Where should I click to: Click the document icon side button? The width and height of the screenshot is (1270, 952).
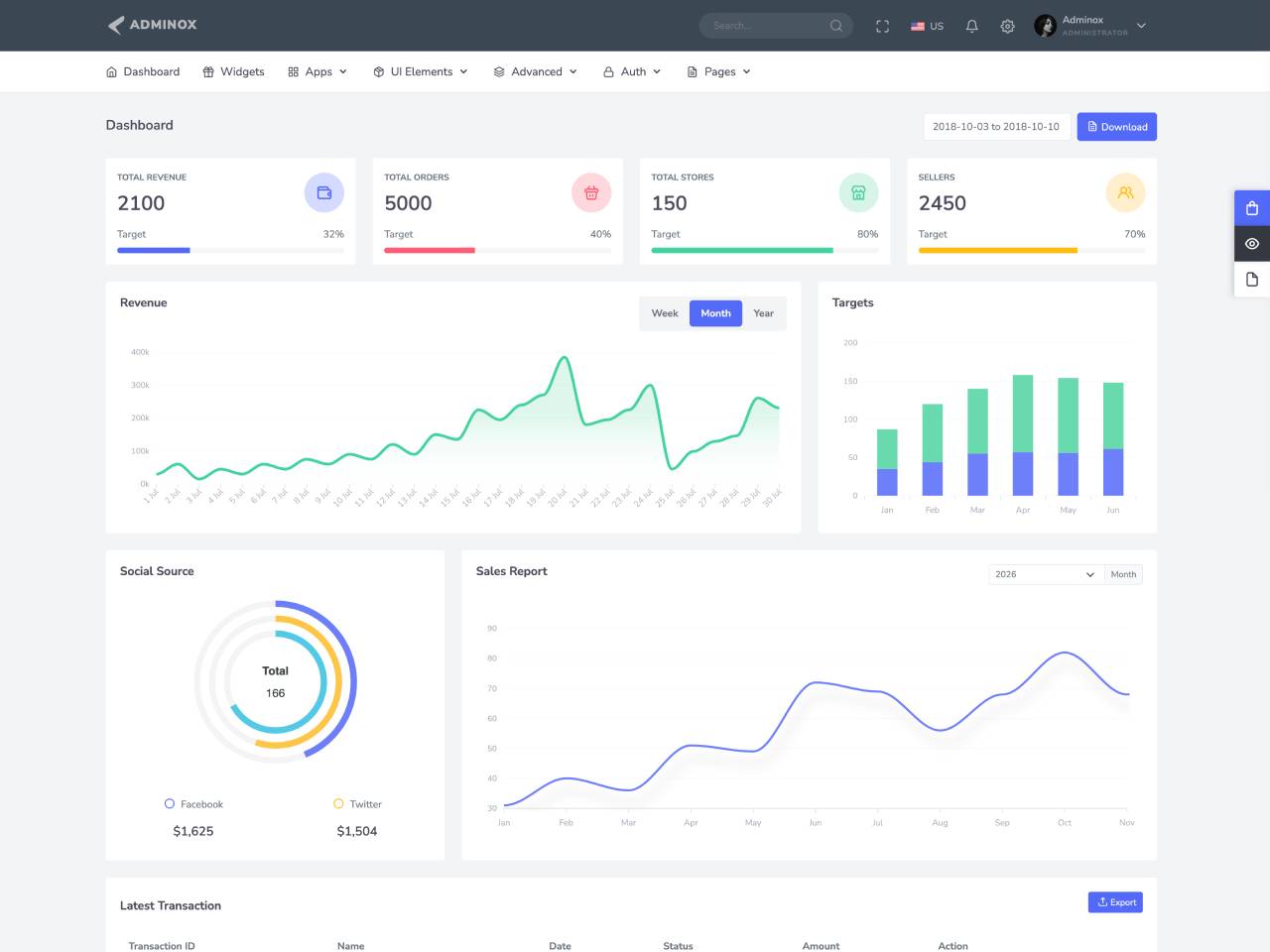[1252, 280]
